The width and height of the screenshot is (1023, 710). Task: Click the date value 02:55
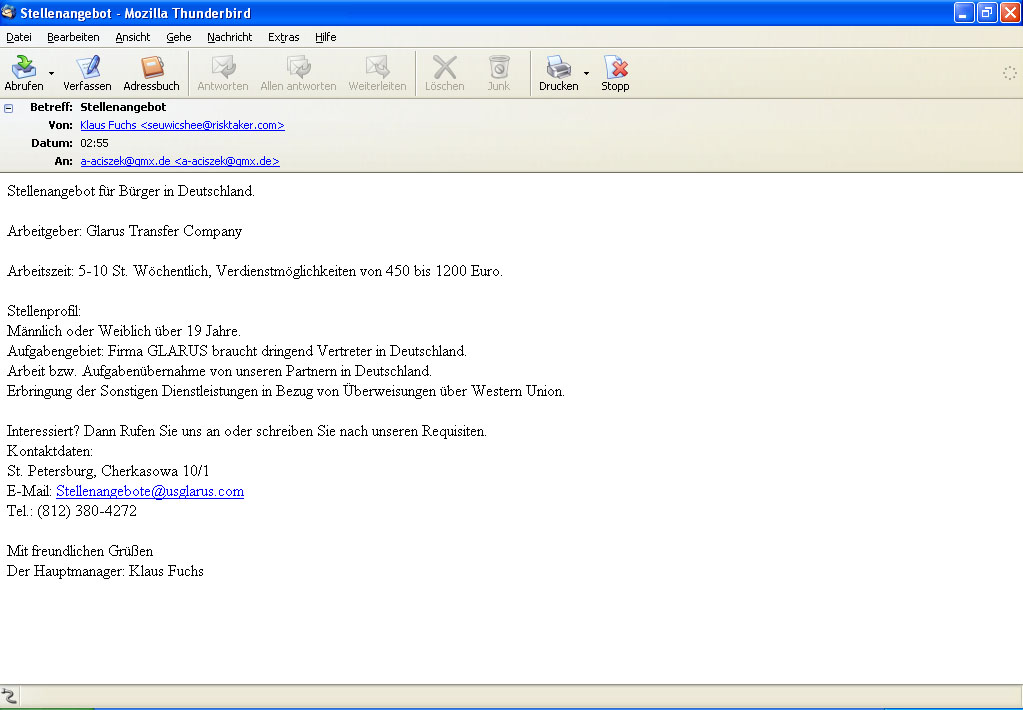[x=95, y=143]
